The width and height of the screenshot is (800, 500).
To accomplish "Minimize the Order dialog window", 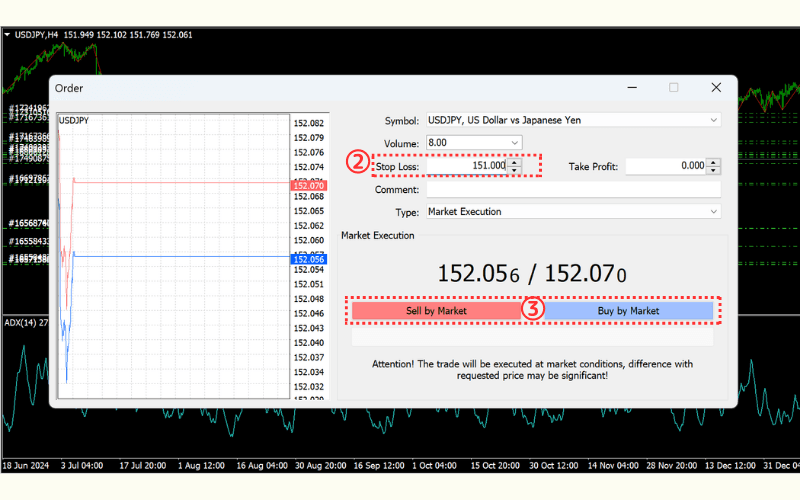I will pos(631,88).
